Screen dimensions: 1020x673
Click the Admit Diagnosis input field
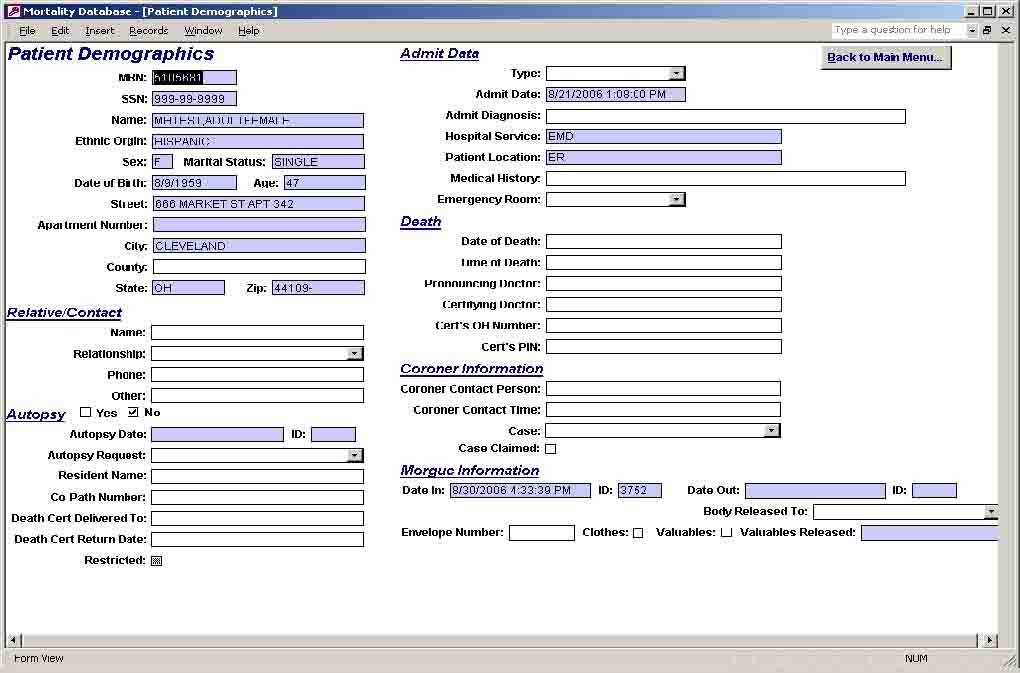(725, 116)
